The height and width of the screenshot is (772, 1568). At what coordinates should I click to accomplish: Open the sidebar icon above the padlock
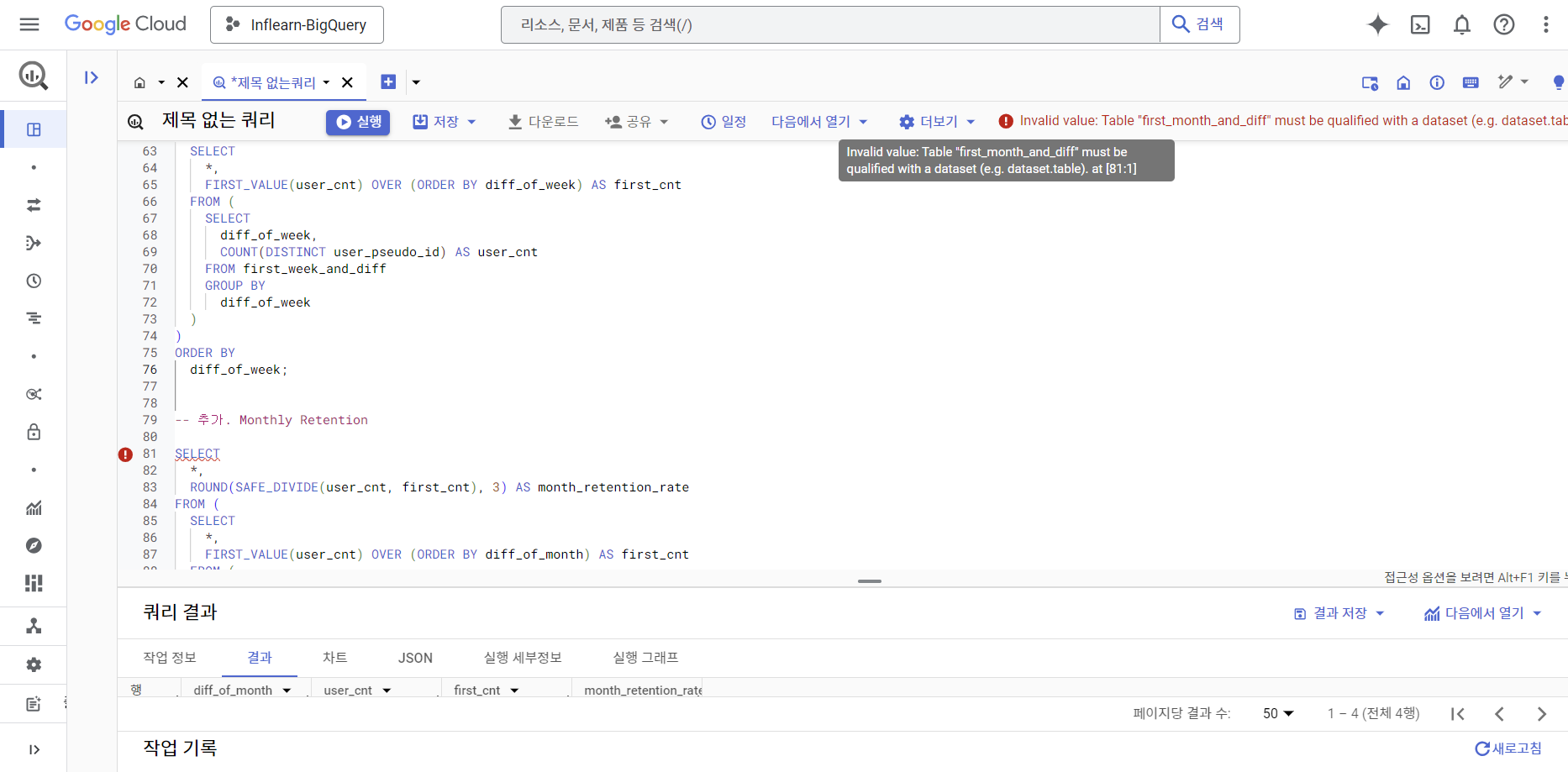coord(34,394)
